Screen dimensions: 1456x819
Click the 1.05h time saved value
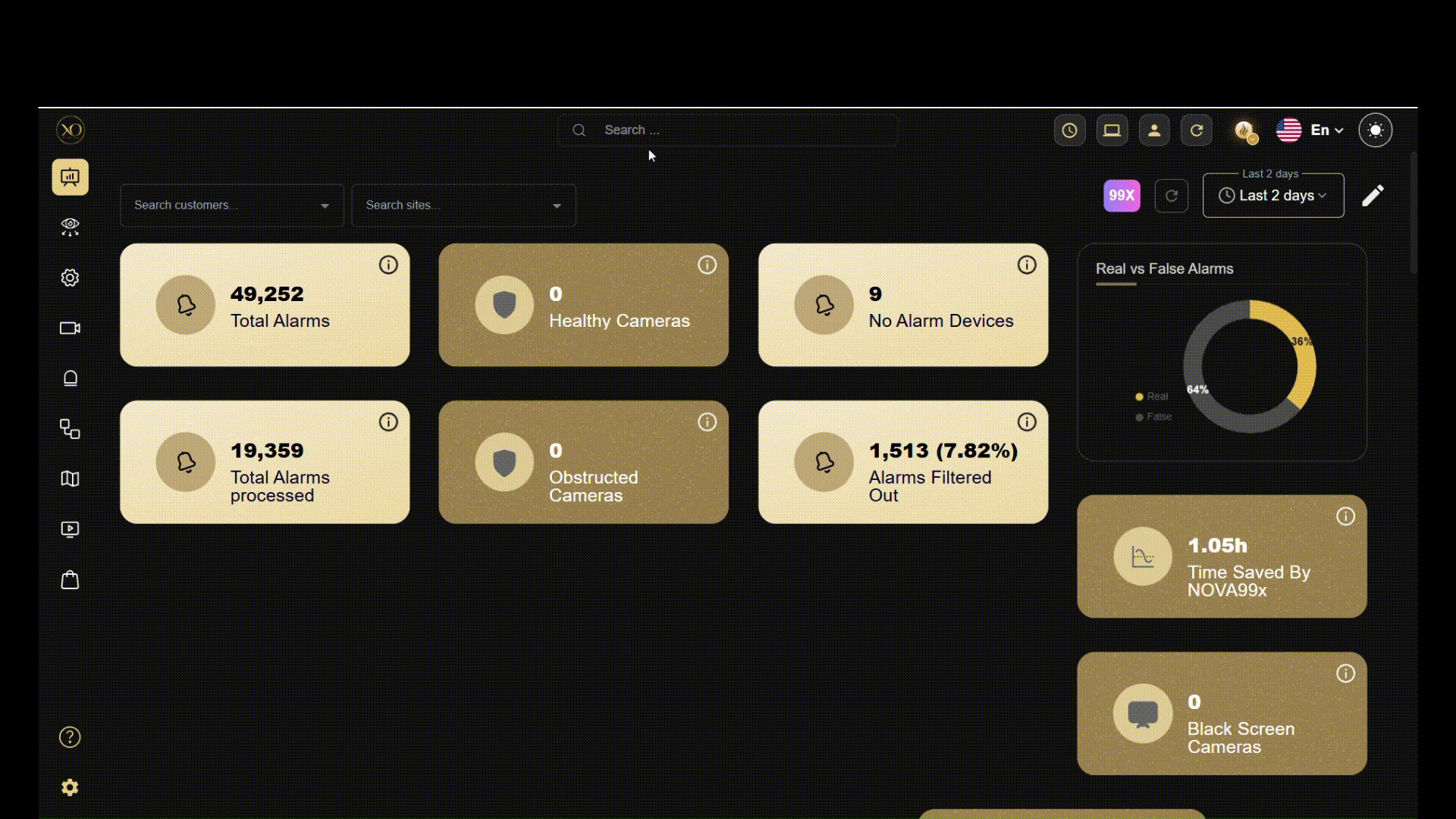click(x=1218, y=546)
